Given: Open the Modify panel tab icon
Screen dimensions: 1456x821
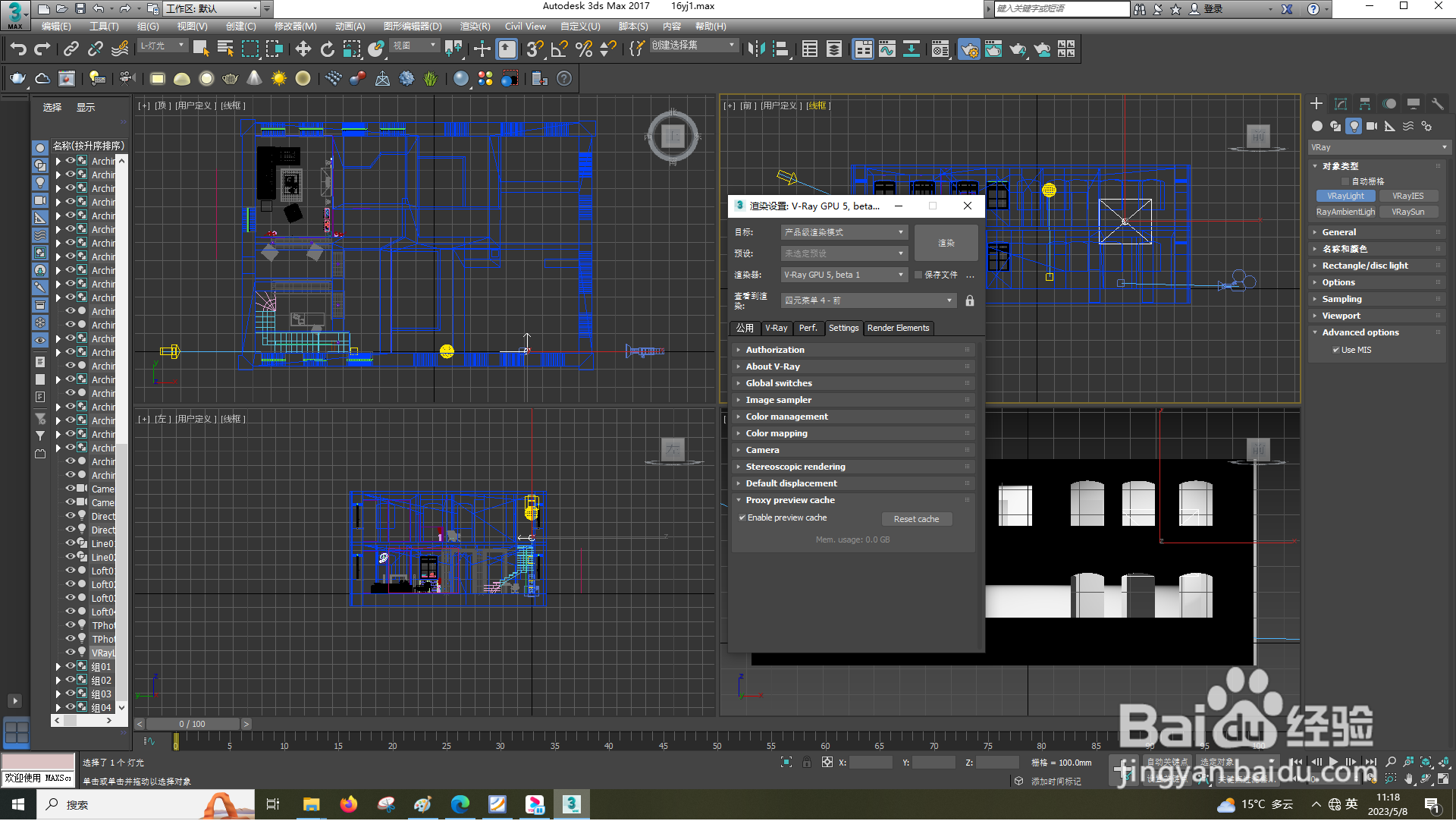Looking at the screenshot, I should tap(1341, 104).
